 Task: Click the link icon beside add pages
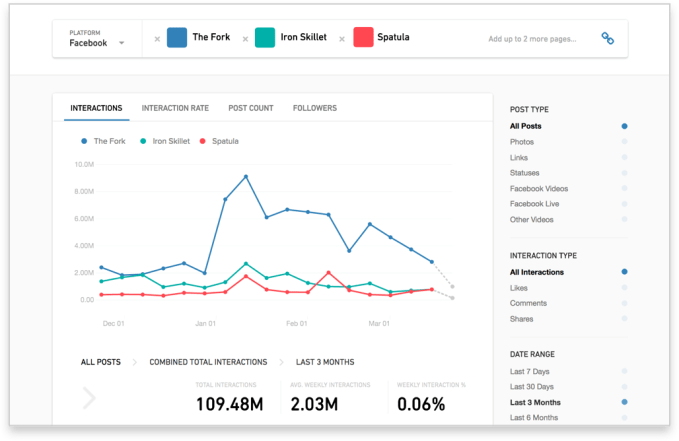(x=607, y=38)
